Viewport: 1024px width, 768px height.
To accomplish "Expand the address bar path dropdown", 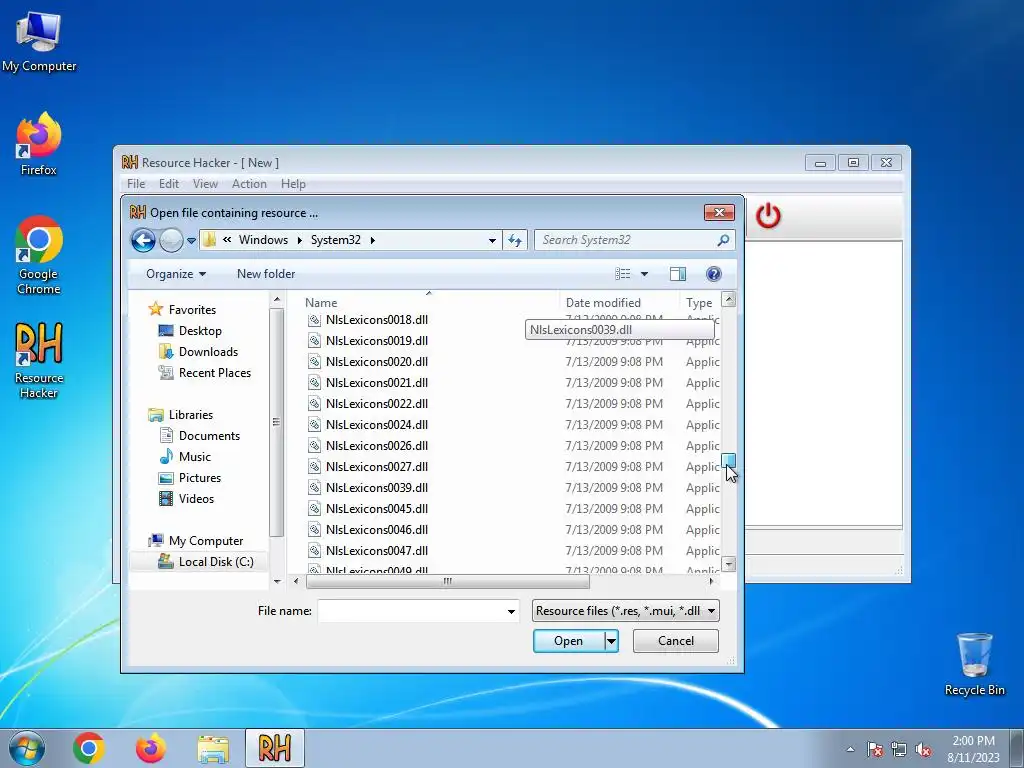I will coord(492,240).
